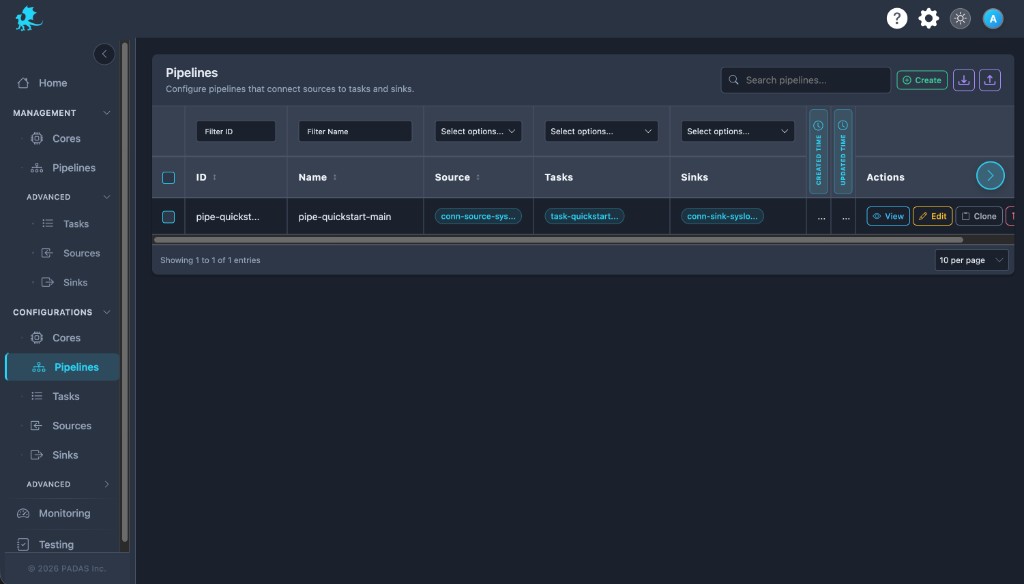
Task: Open user avatar 'A' menu
Action: click(x=993, y=18)
